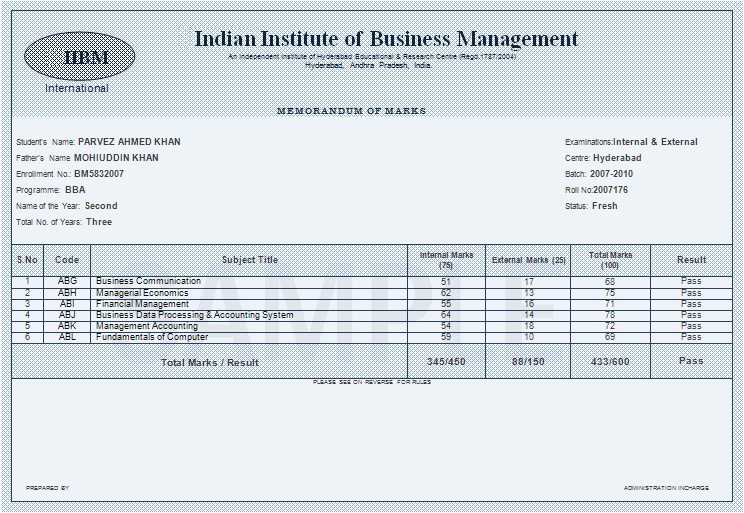Select father's name 'MOHIUDDIN KHAN'
This screenshot has width=744, height=513.
click(x=116, y=158)
